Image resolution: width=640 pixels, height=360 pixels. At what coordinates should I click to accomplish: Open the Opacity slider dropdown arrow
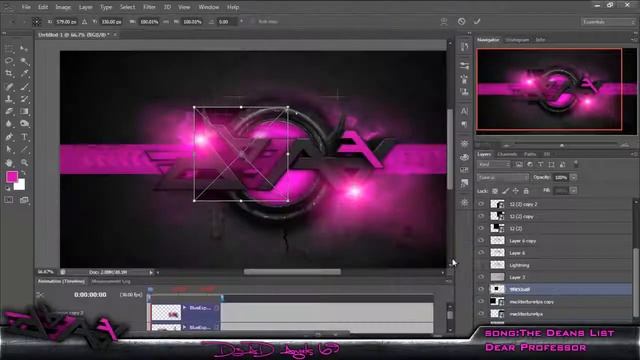click(573, 177)
